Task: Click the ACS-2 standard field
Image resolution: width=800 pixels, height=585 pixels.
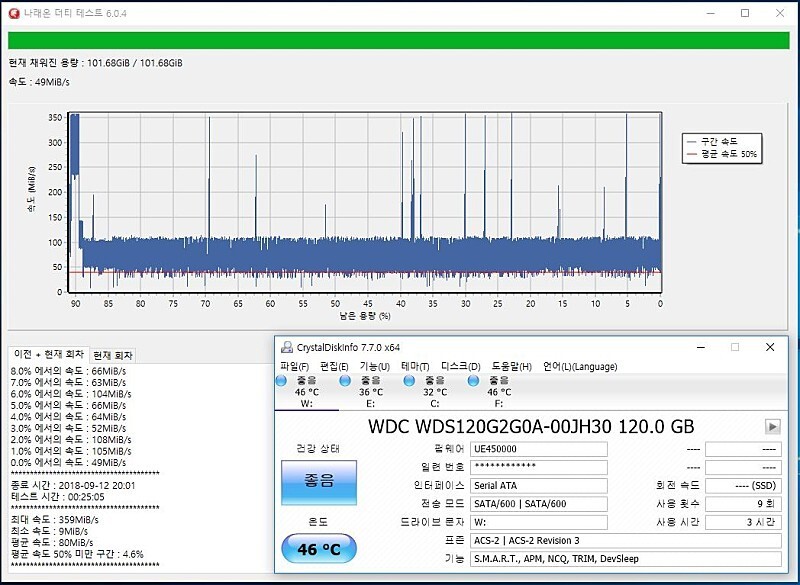Action: tap(626, 541)
